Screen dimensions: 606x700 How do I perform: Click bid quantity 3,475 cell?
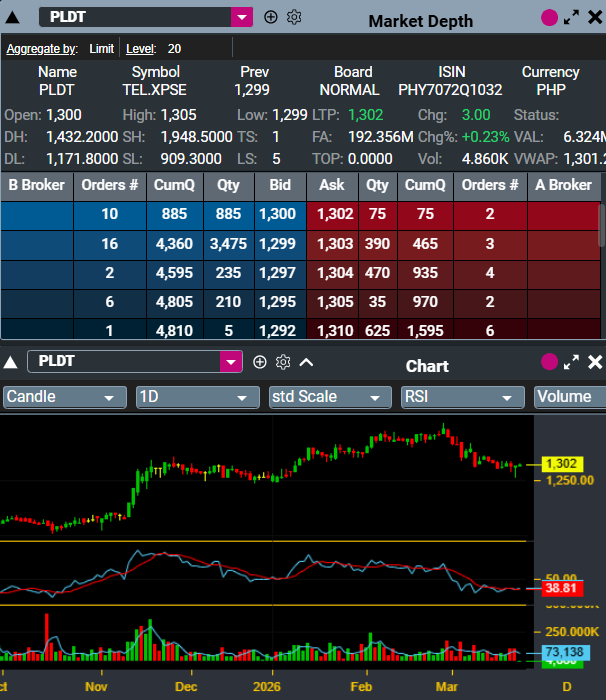229,244
